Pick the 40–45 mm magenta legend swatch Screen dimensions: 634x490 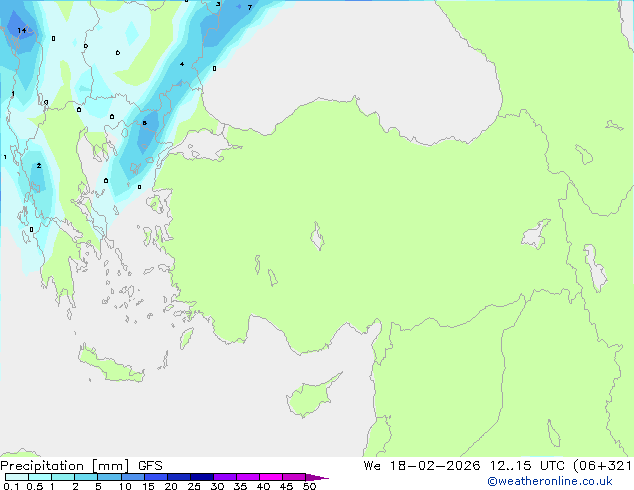click(271, 477)
